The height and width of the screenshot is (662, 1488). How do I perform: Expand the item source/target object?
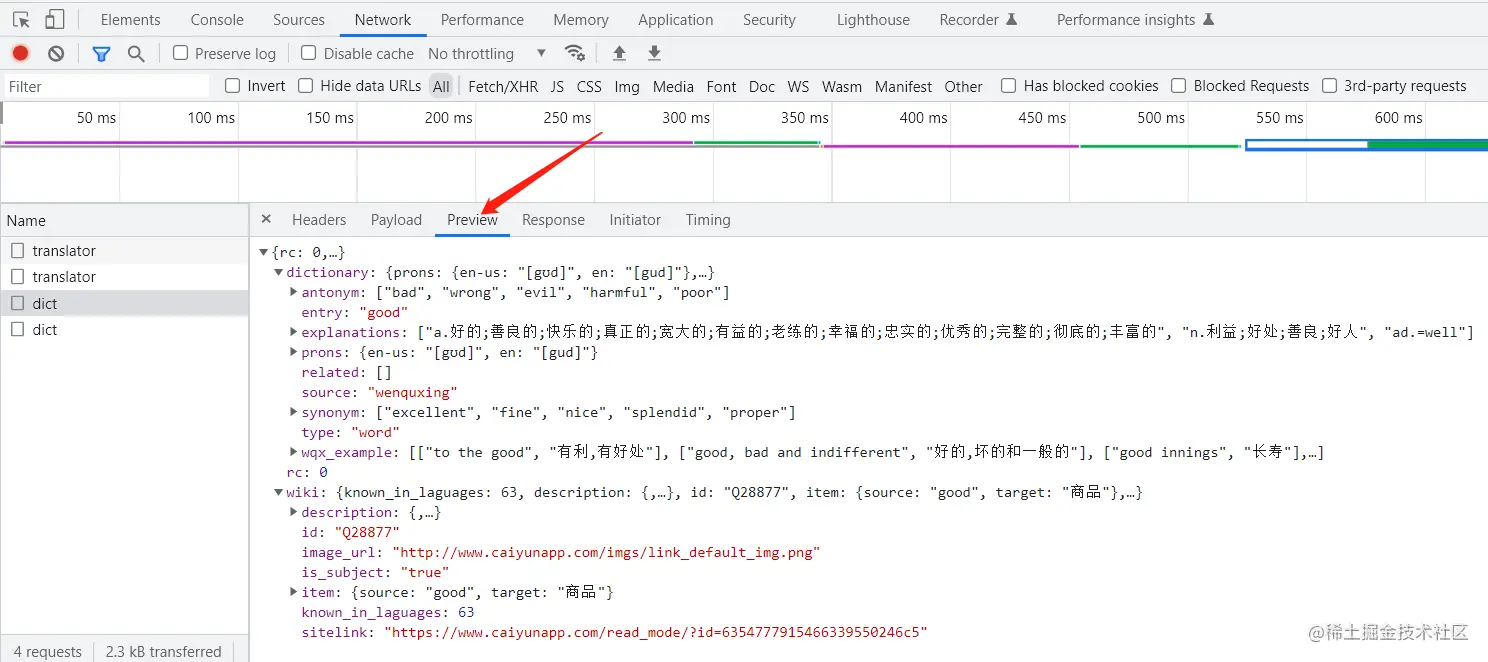point(293,592)
